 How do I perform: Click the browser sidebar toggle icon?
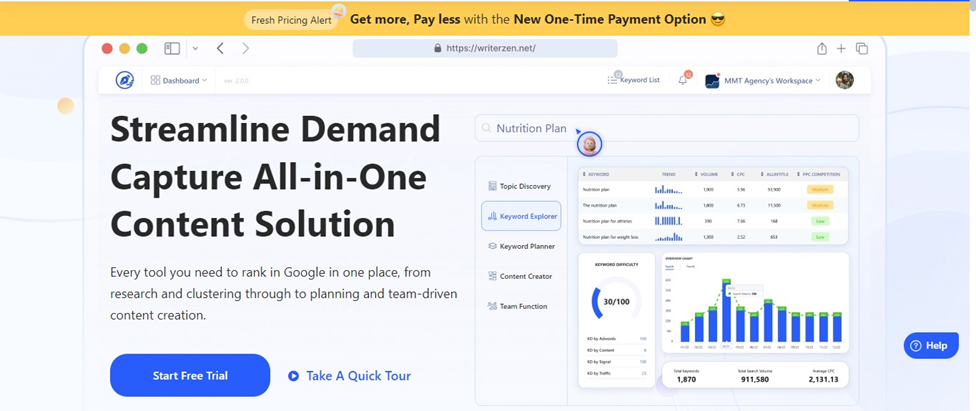pyautogui.click(x=172, y=48)
